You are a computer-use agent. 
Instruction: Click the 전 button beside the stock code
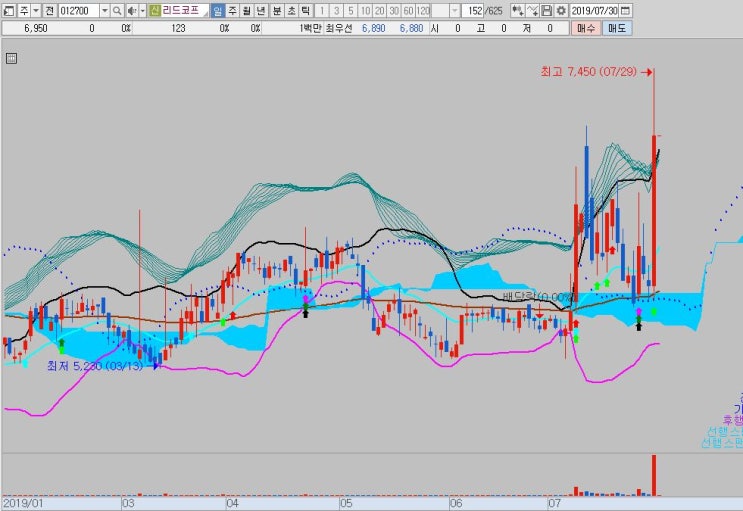tap(49, 10)
